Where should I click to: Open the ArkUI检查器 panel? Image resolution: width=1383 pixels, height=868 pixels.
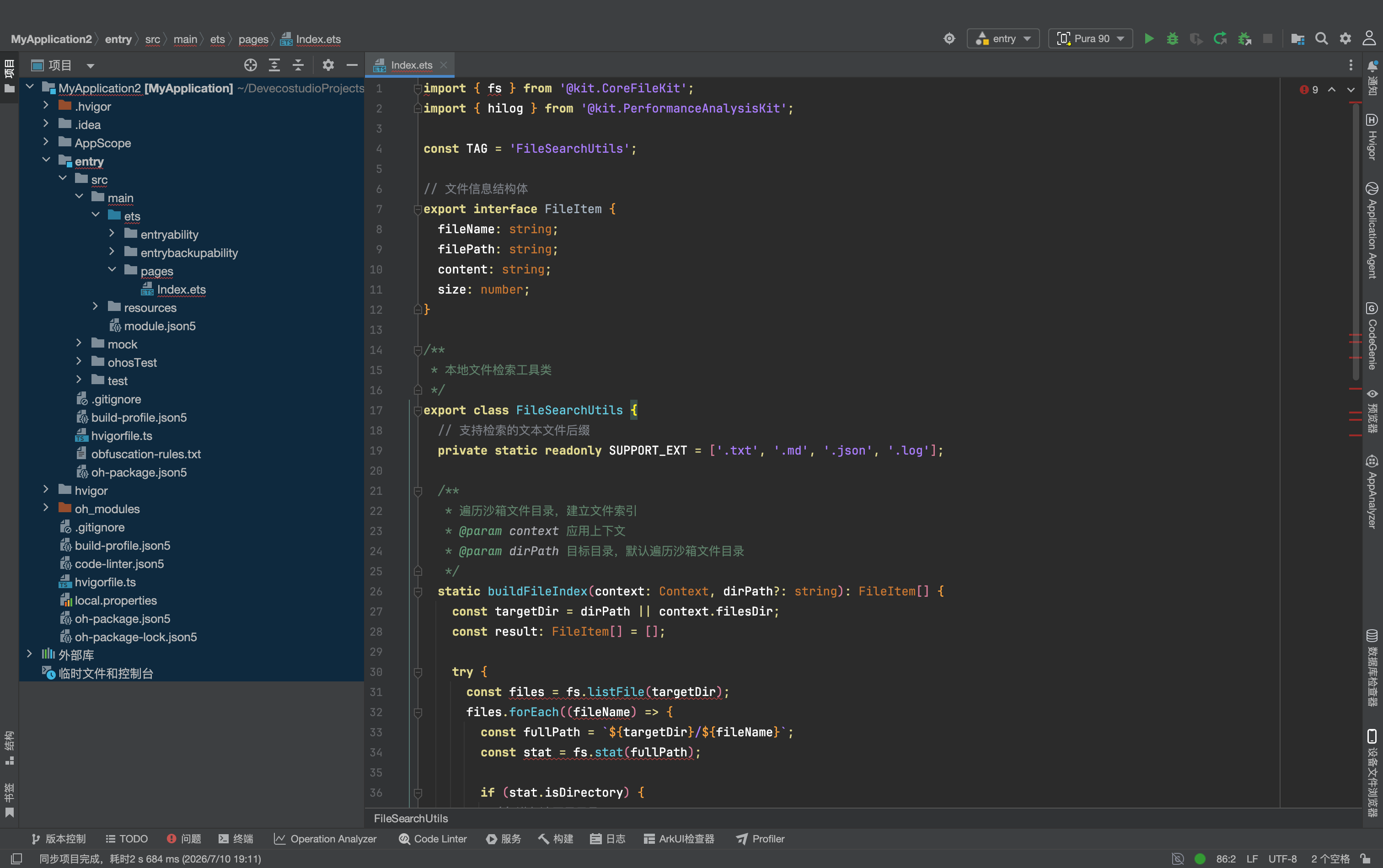click(679, 839)
